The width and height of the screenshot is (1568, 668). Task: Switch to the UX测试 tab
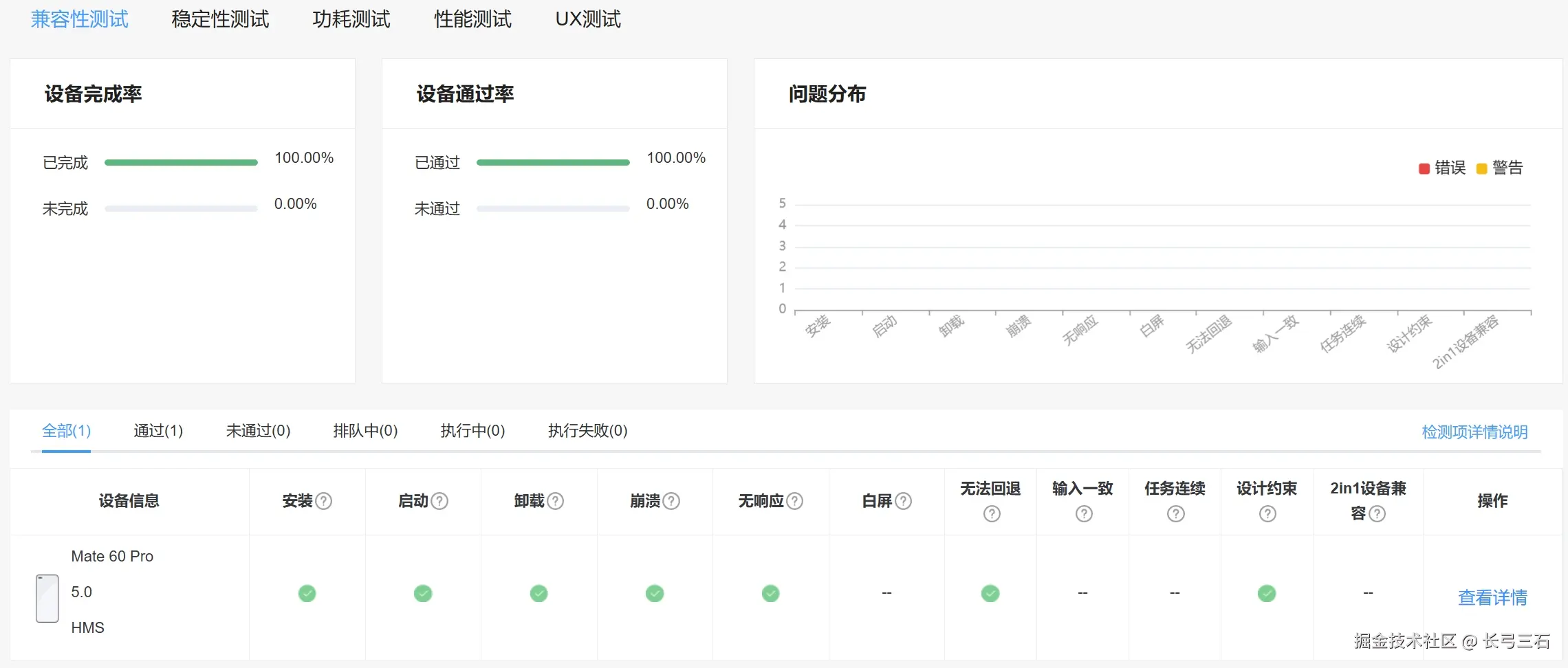tap(587, 19)
